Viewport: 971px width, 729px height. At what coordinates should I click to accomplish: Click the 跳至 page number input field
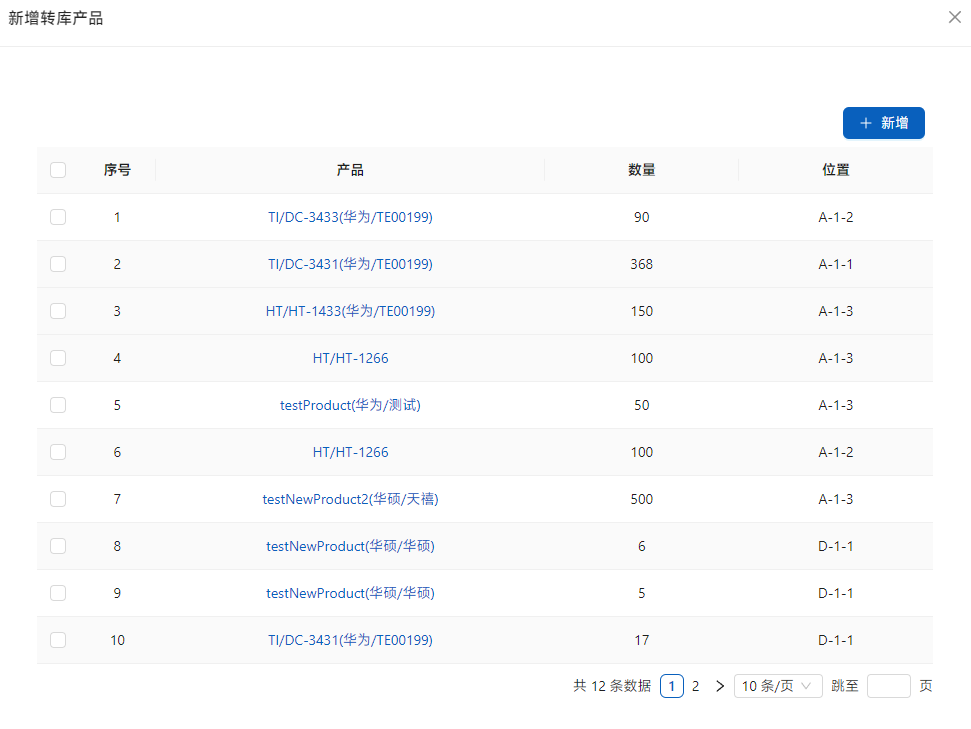tap(888, 686)
